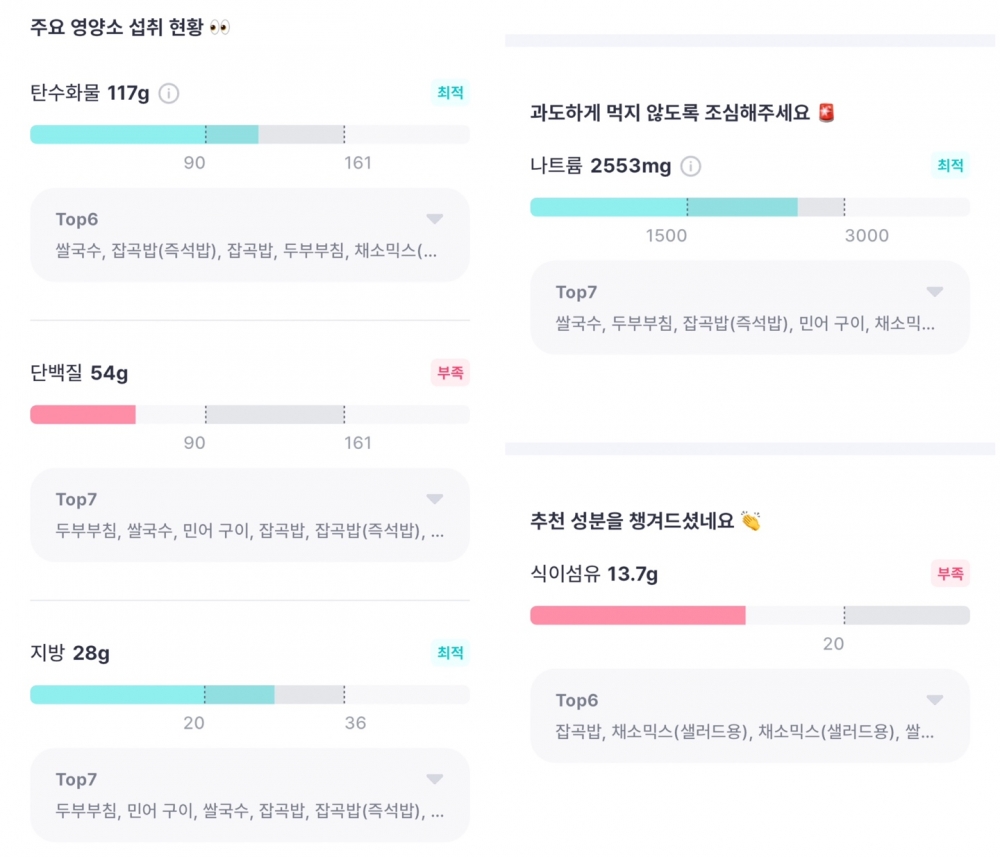Click the eyes emoji beside 주요 영양소 섭취 현황
Image resolution: width=1000 pixels, height=857 pixels.
(220, 28)
